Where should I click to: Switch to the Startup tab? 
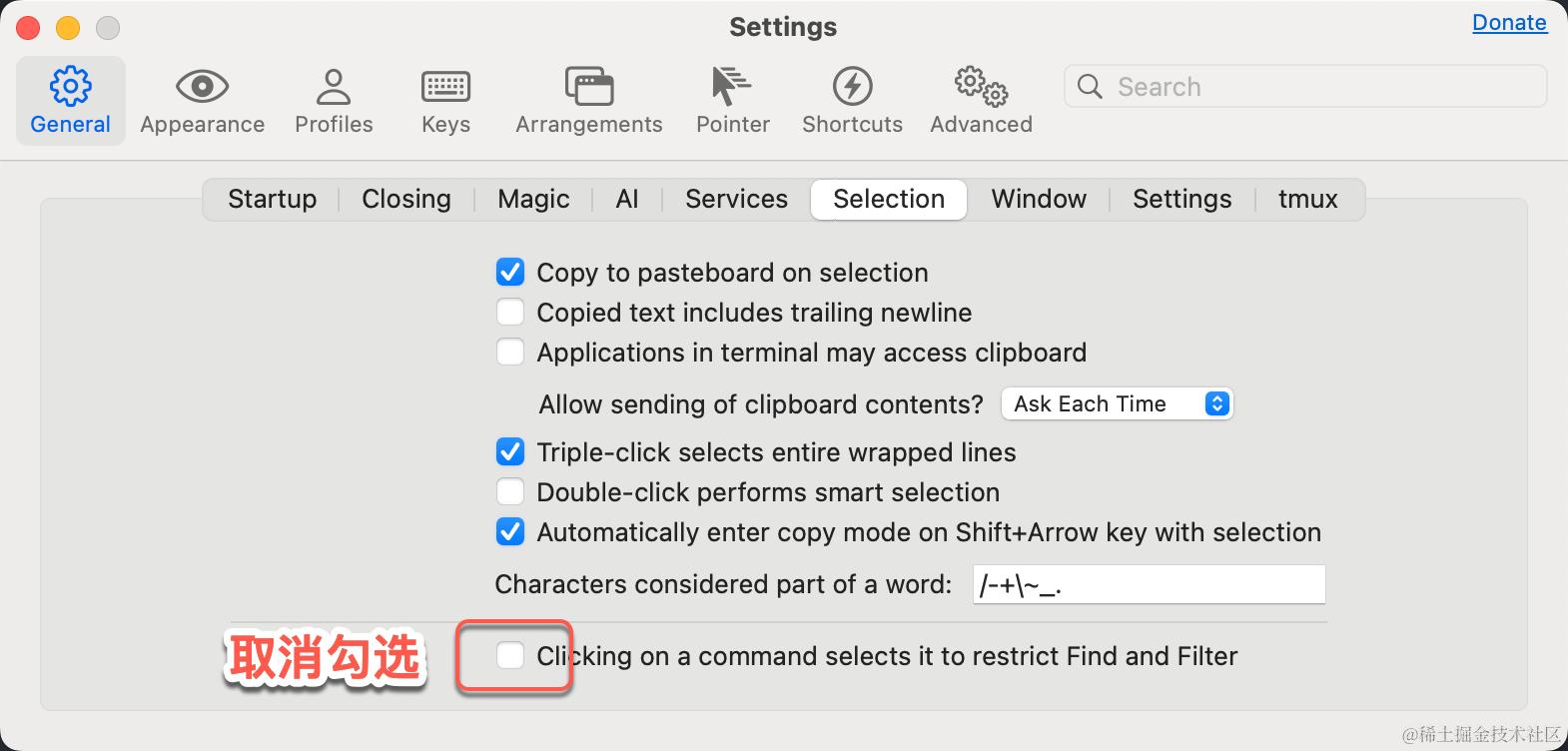pos(272,199)
